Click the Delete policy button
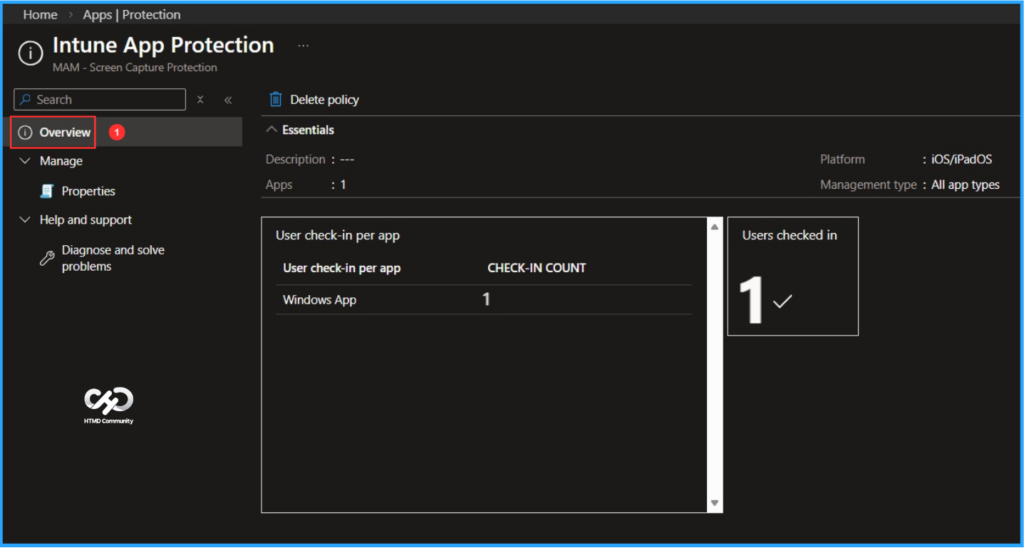Image resolution: width=1024 pixels, height=548 pixels. [x=315, y=100]
